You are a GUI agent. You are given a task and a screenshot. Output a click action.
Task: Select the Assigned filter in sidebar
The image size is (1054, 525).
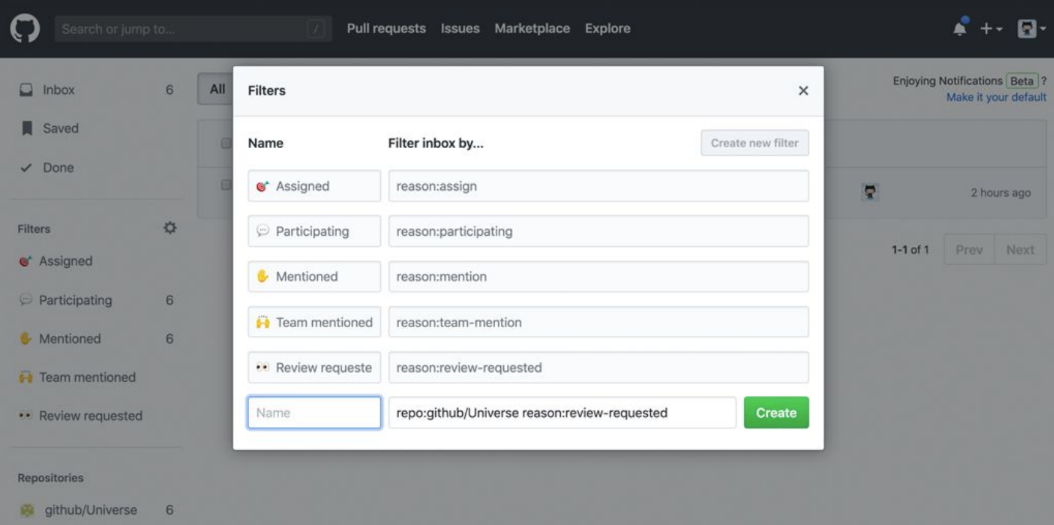tap(65, 261)
